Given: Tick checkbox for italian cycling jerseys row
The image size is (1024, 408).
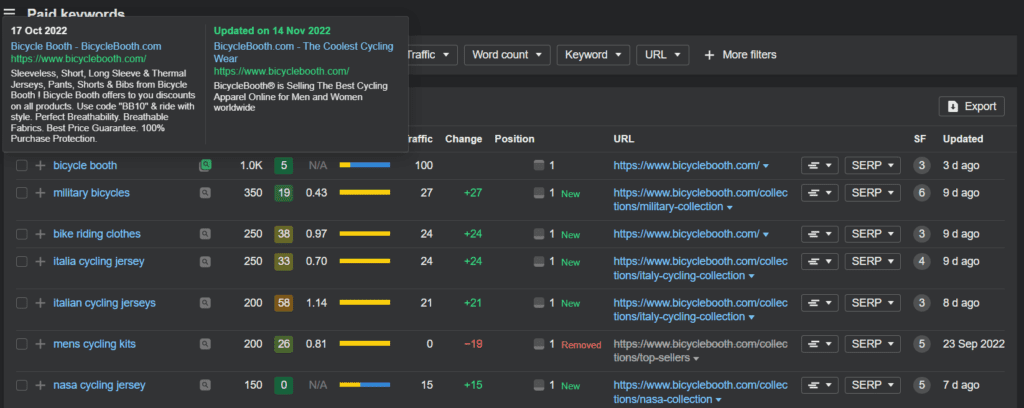Looking at the screenshot, I should [x=22, y=303].
